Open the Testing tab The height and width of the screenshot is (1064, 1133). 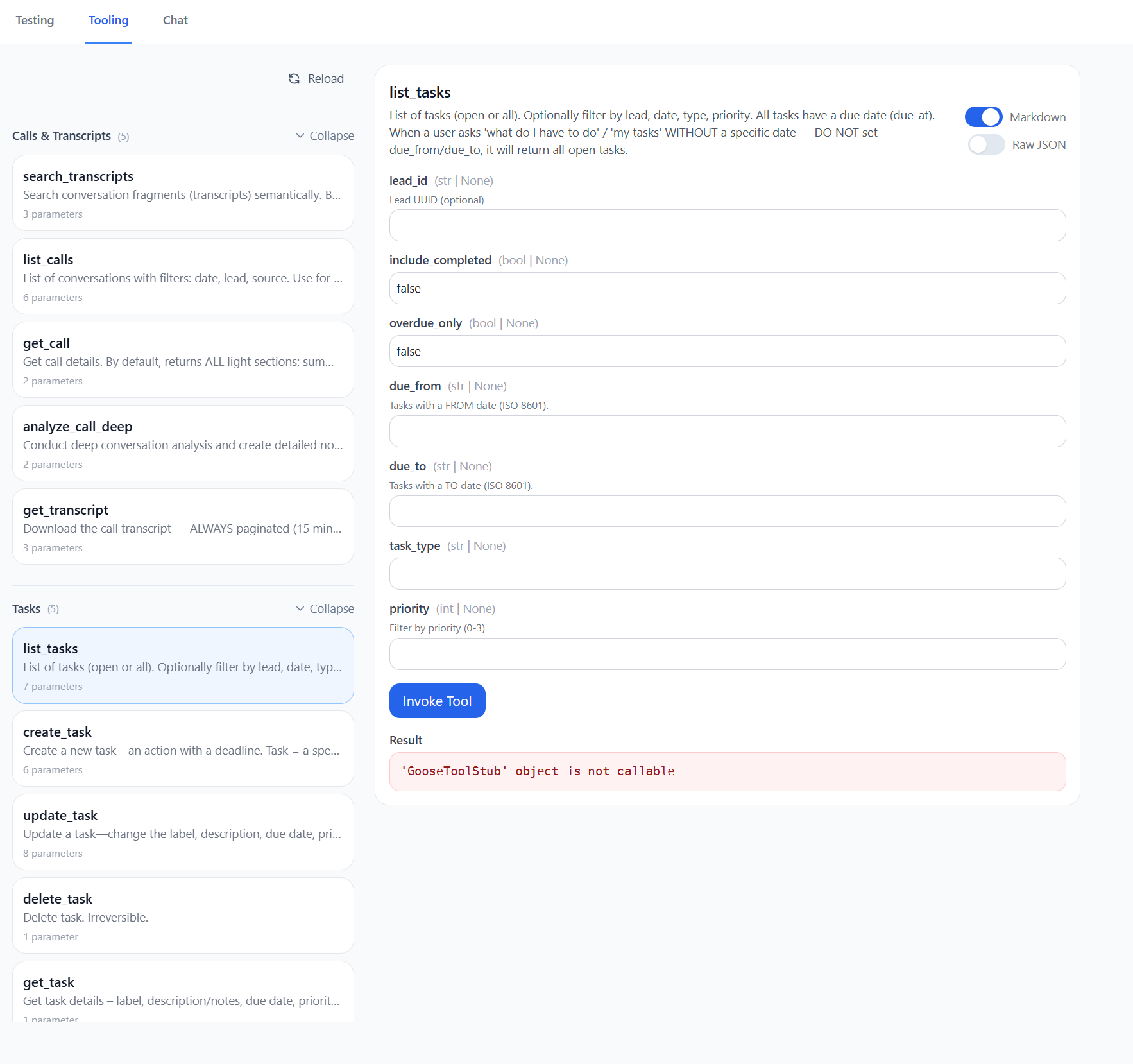coord(35,21)
